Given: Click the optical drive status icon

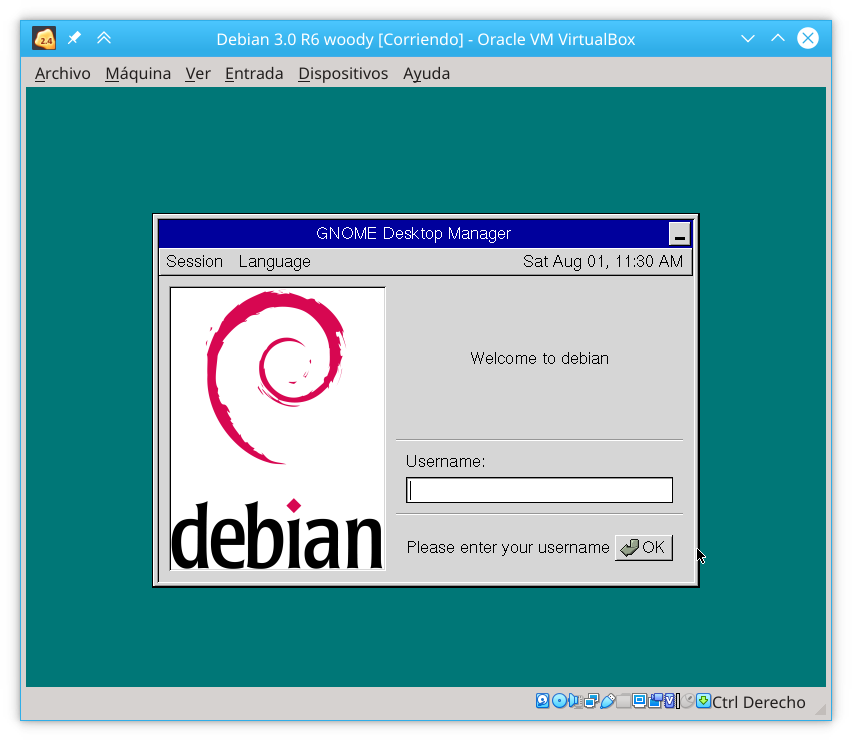Looking at the screenshot, I should click(558, 701).
